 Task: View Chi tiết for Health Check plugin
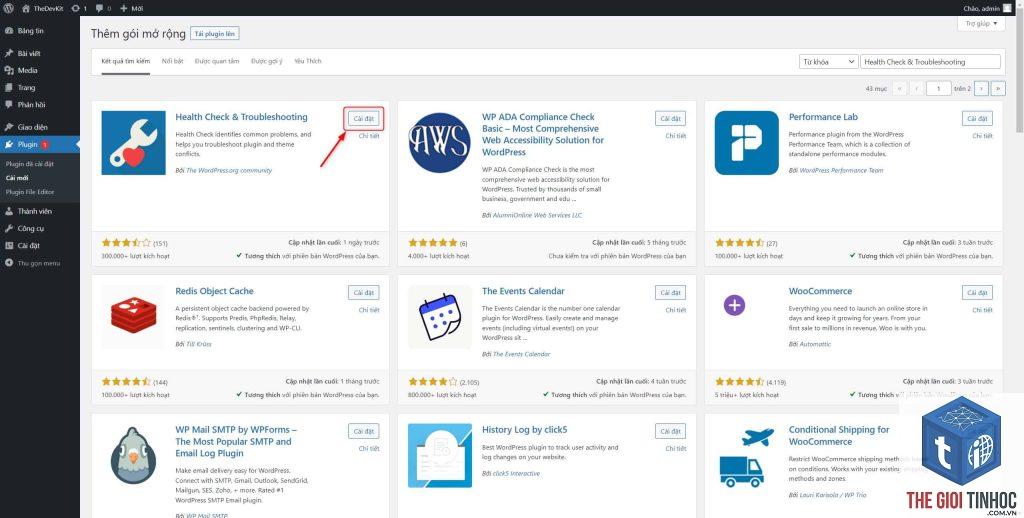pos(368,136)
